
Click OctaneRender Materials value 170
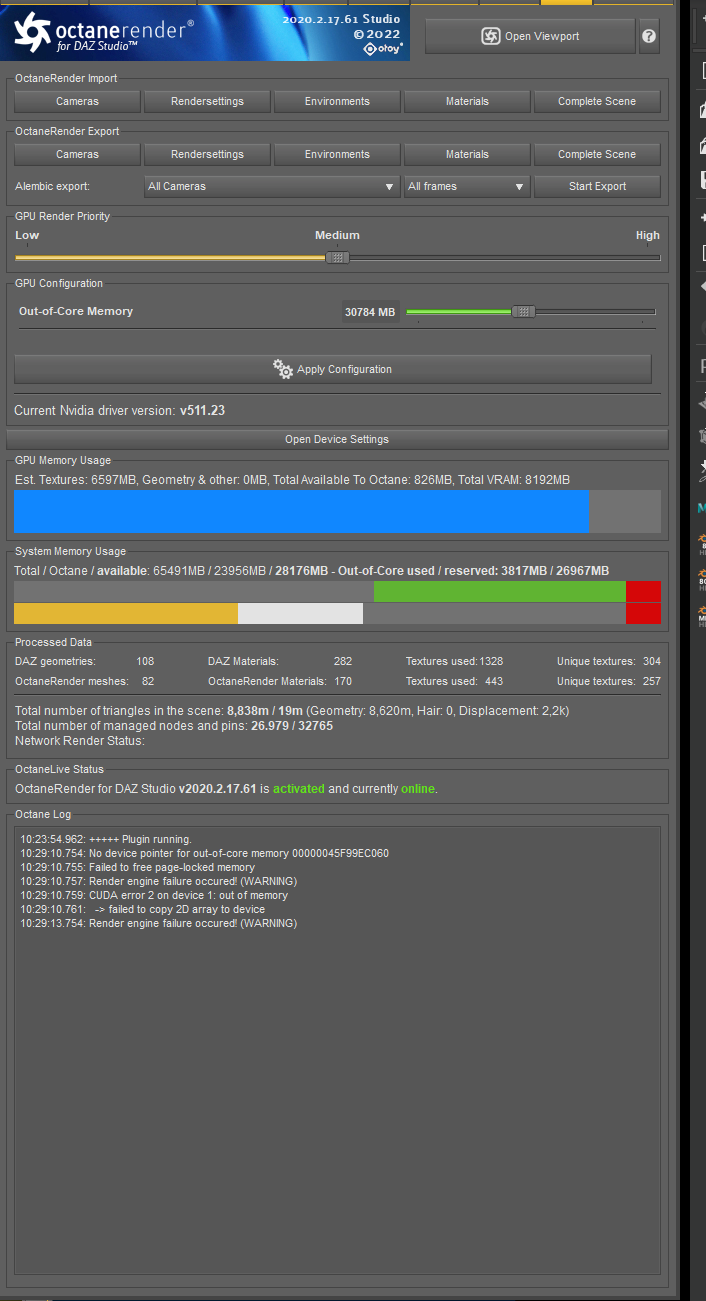343,681
